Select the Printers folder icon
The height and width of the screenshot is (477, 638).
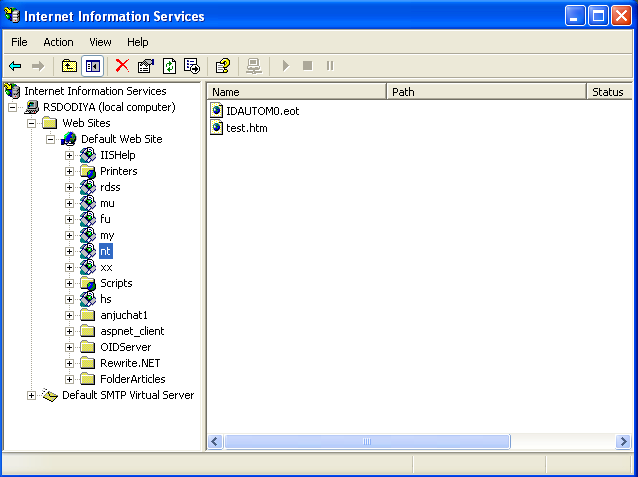coord(88,171)
